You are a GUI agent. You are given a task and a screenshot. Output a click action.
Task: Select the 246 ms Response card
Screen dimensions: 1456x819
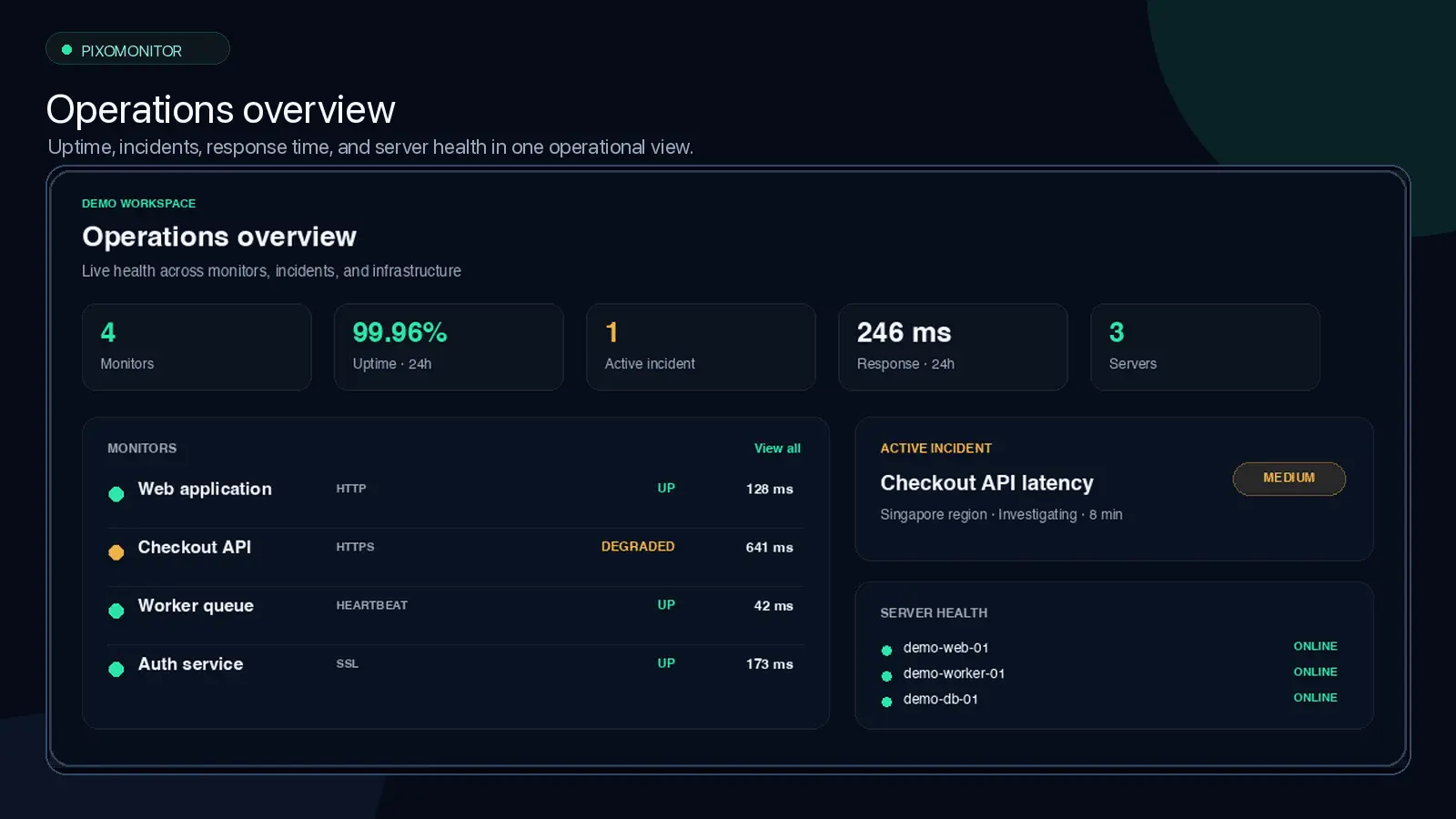click(953, 348)
